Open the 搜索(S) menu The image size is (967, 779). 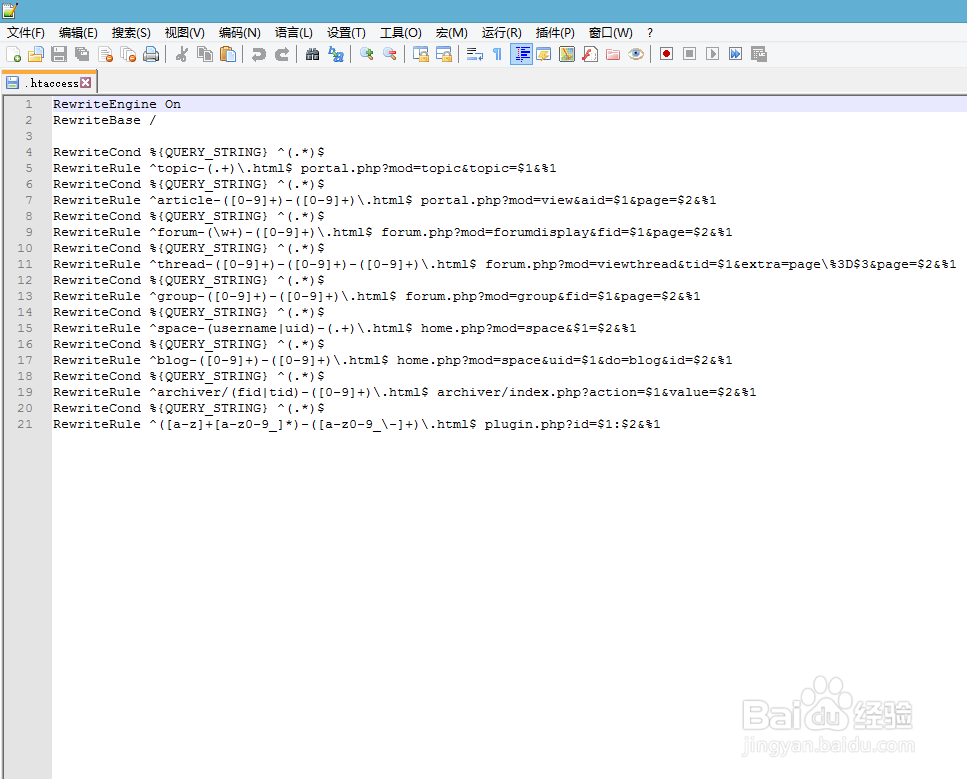tap(131, 33)
